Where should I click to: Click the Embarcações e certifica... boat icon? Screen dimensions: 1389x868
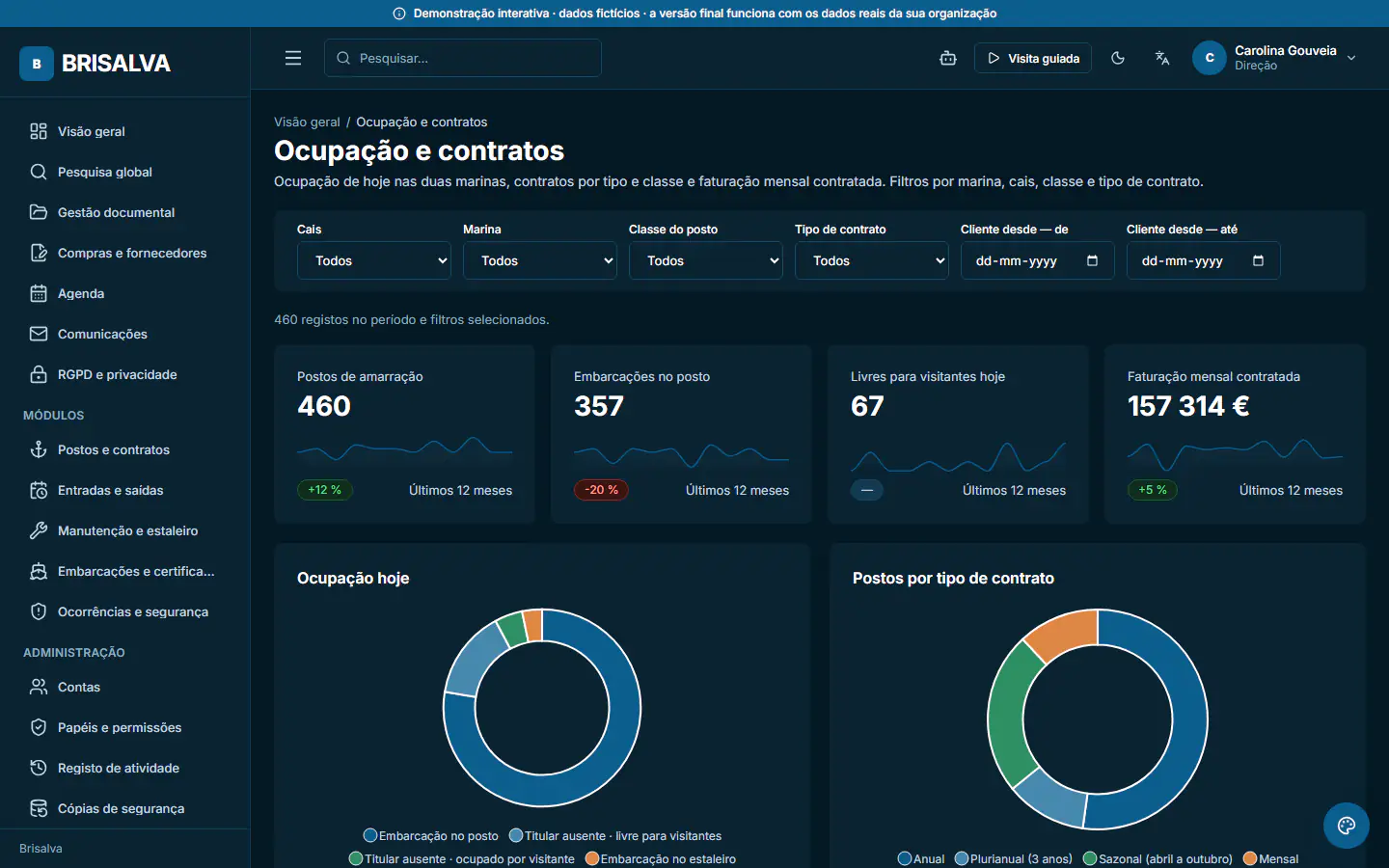pyautogui.click(x=39, y=571)
